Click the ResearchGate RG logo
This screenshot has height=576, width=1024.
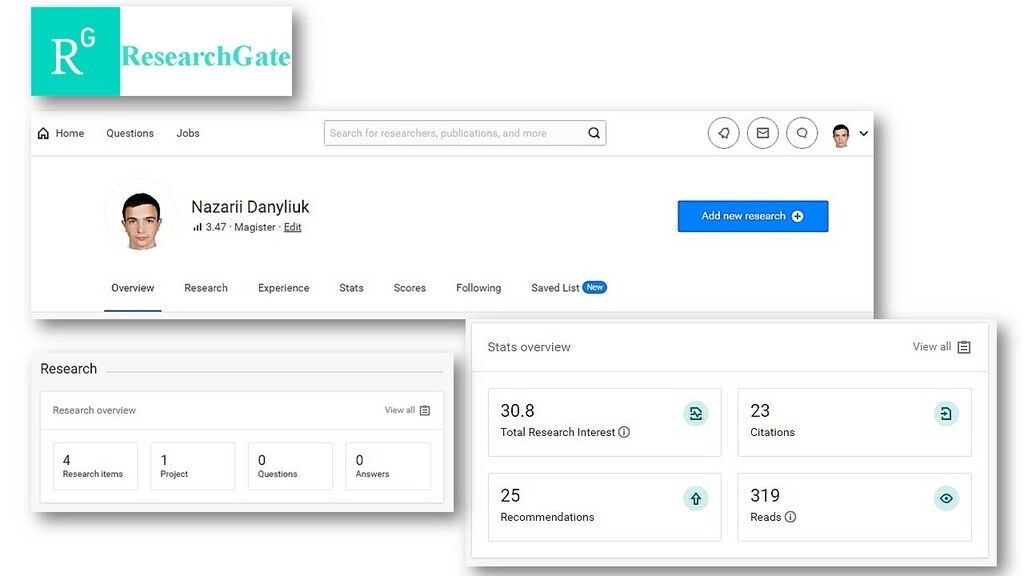click(x=75, y=52)
